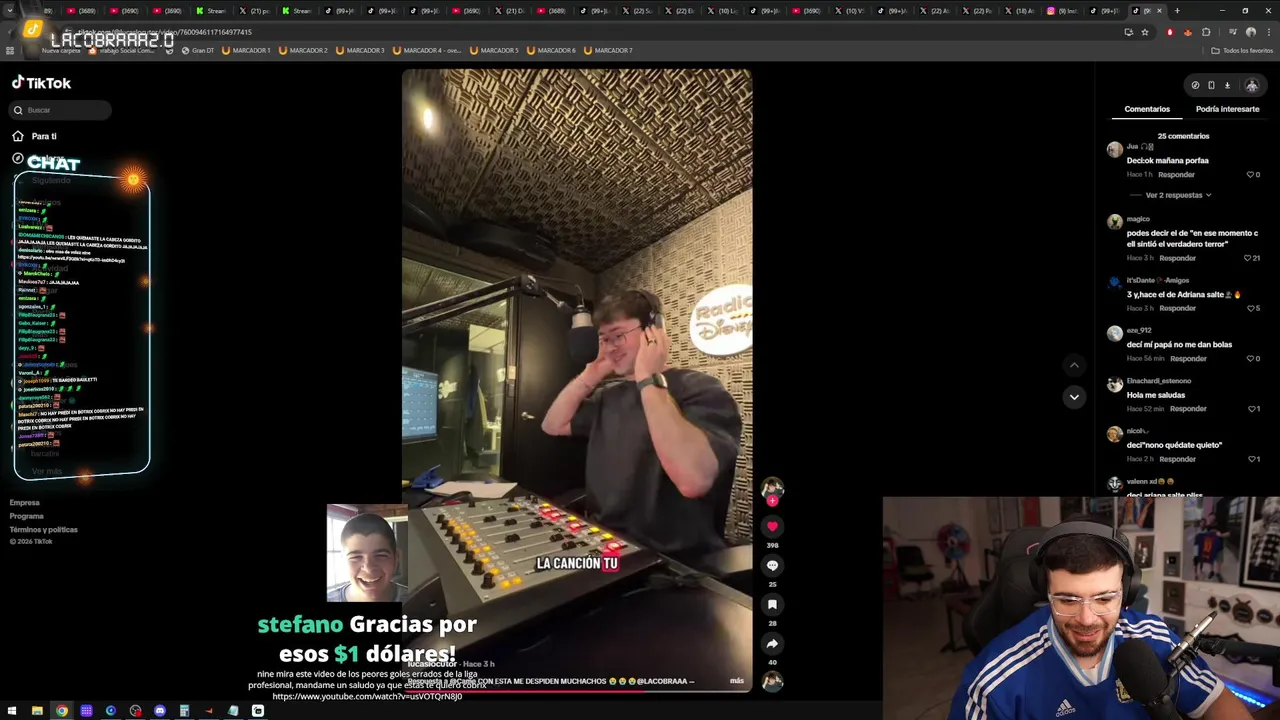Bookmark this page with the star icon
The width and height of the screenshot is (1280, 720).
[1145, 32]
